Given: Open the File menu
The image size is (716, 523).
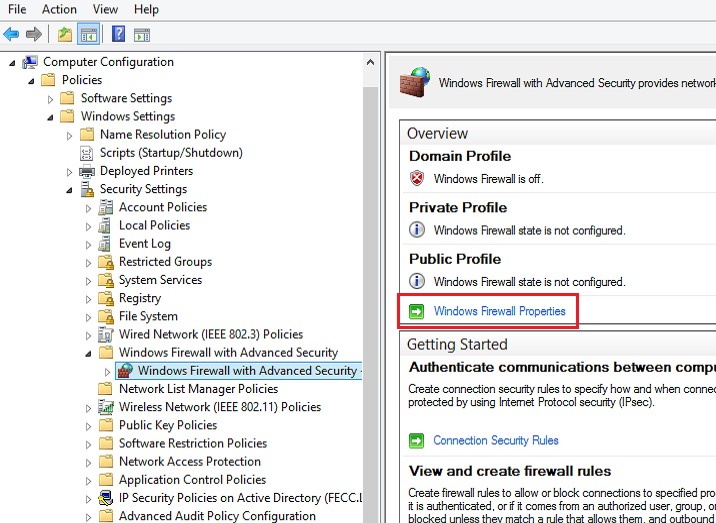Looking at the screenshot, I should tap(17, 9).
